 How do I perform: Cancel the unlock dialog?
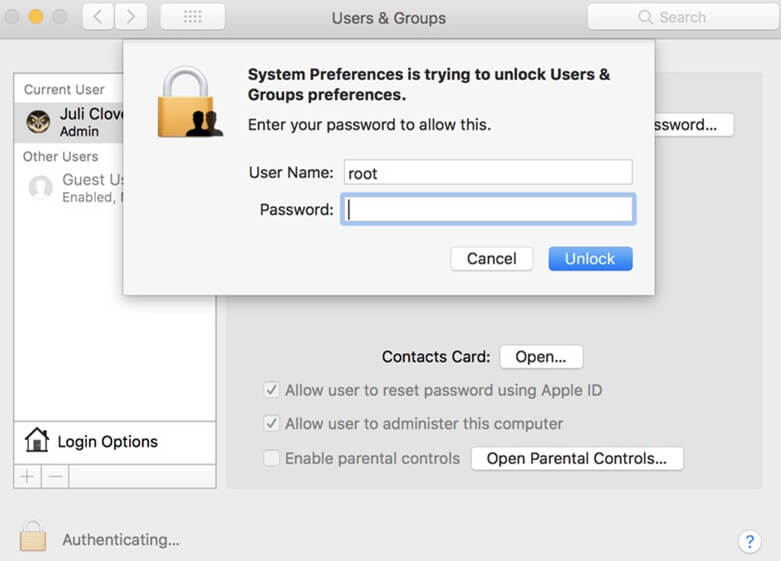pyautogui.click(x=492, y=259)
